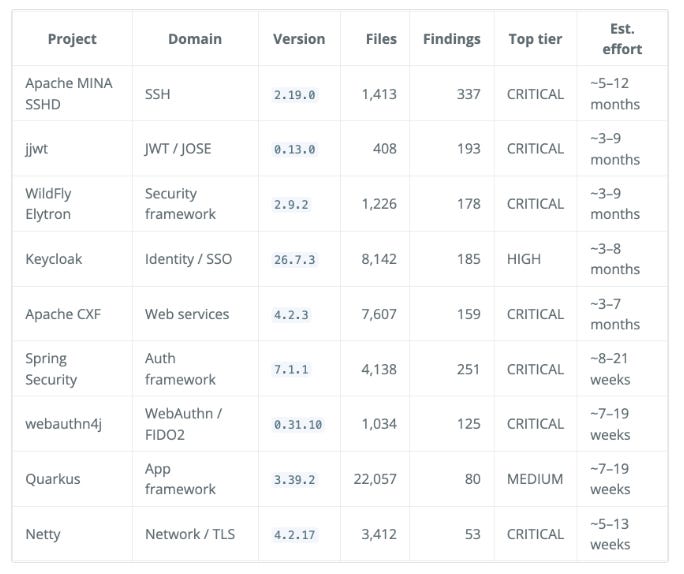The width and height of the screenshot is (684, 574).
Task: Click version 7.1.1
Action: coord(291,370)
